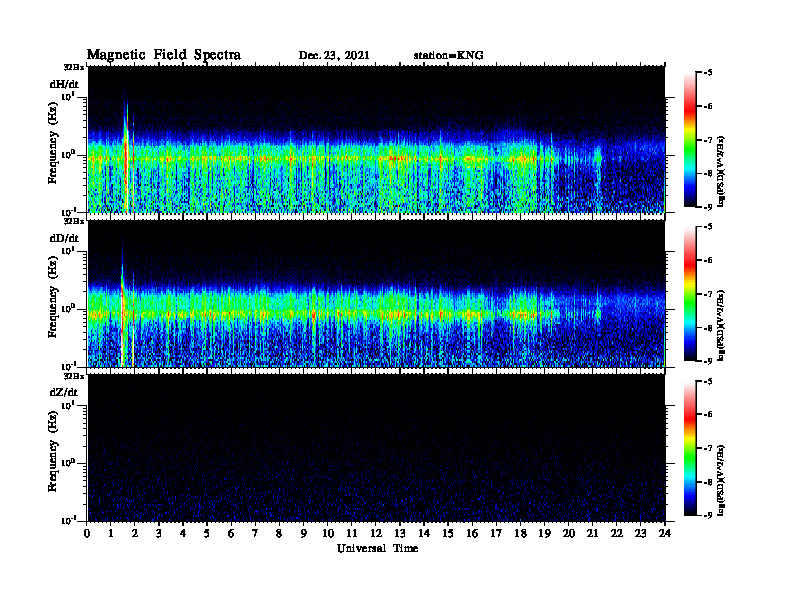Click the hour 1 tick label on time axis
This screenshot has width=792, height=612.
pyautogui.click(x=111, y=533)
